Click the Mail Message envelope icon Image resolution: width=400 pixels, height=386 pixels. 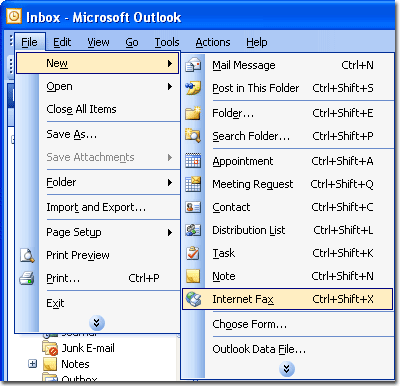coord(193,65)
